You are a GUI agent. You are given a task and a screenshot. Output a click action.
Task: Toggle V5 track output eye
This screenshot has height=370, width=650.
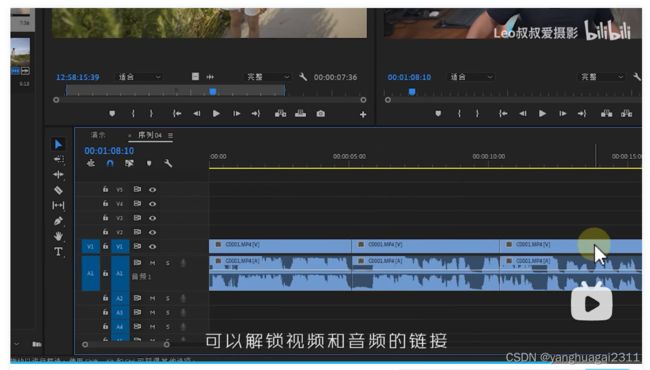pos(153,190)
